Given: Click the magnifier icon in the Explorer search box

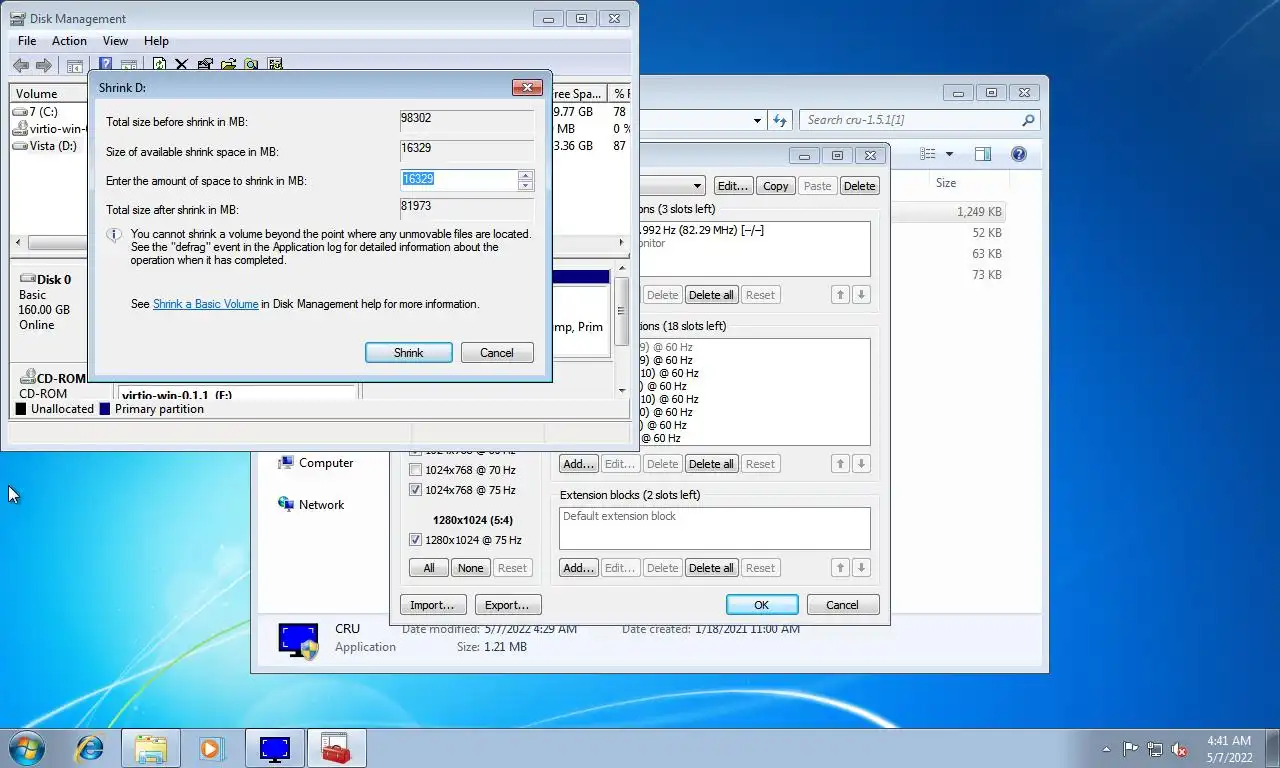Looking at the screenshot, I should point(1028,120).
